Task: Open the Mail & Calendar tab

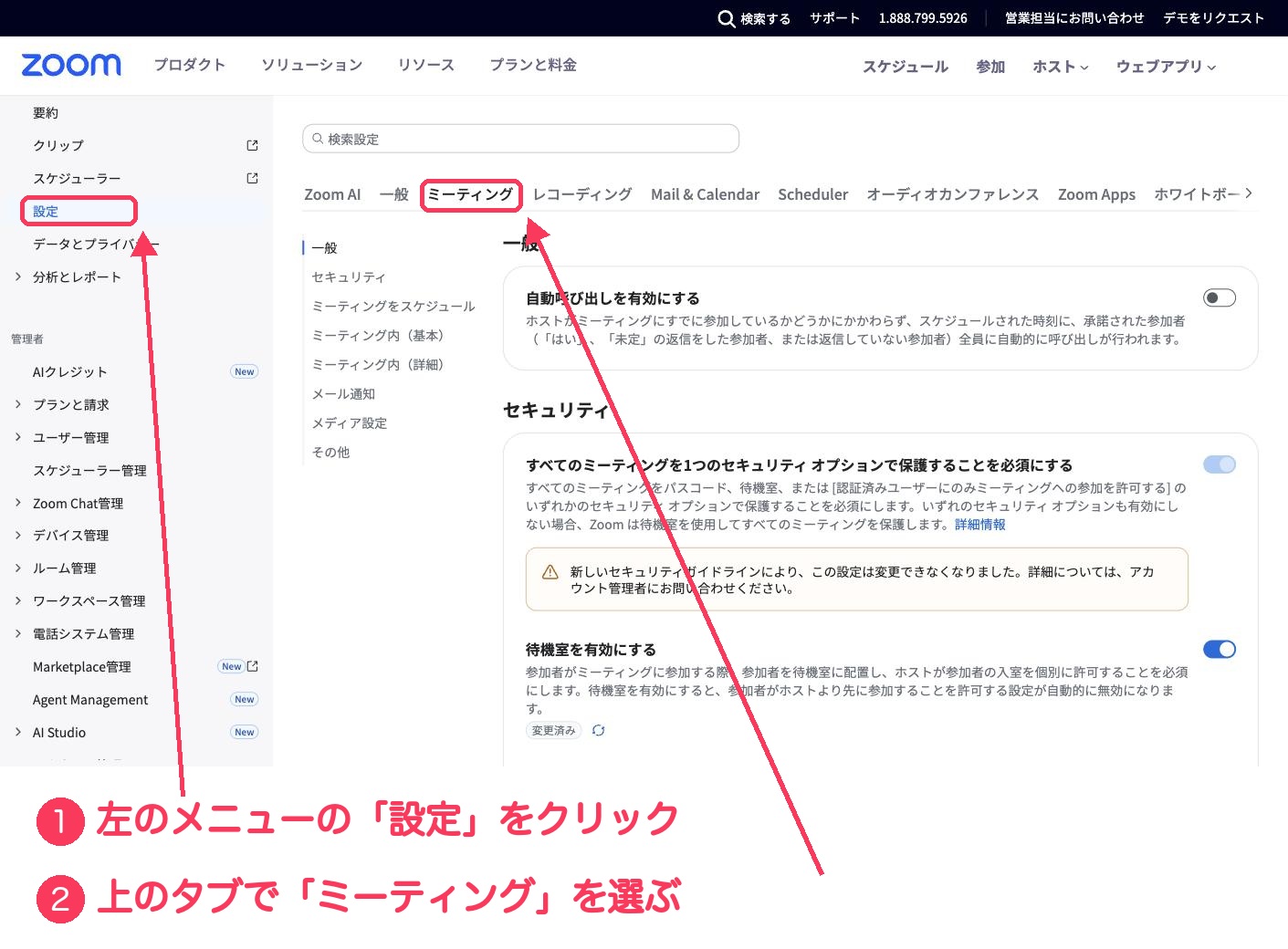Action: tap(705, 194)
